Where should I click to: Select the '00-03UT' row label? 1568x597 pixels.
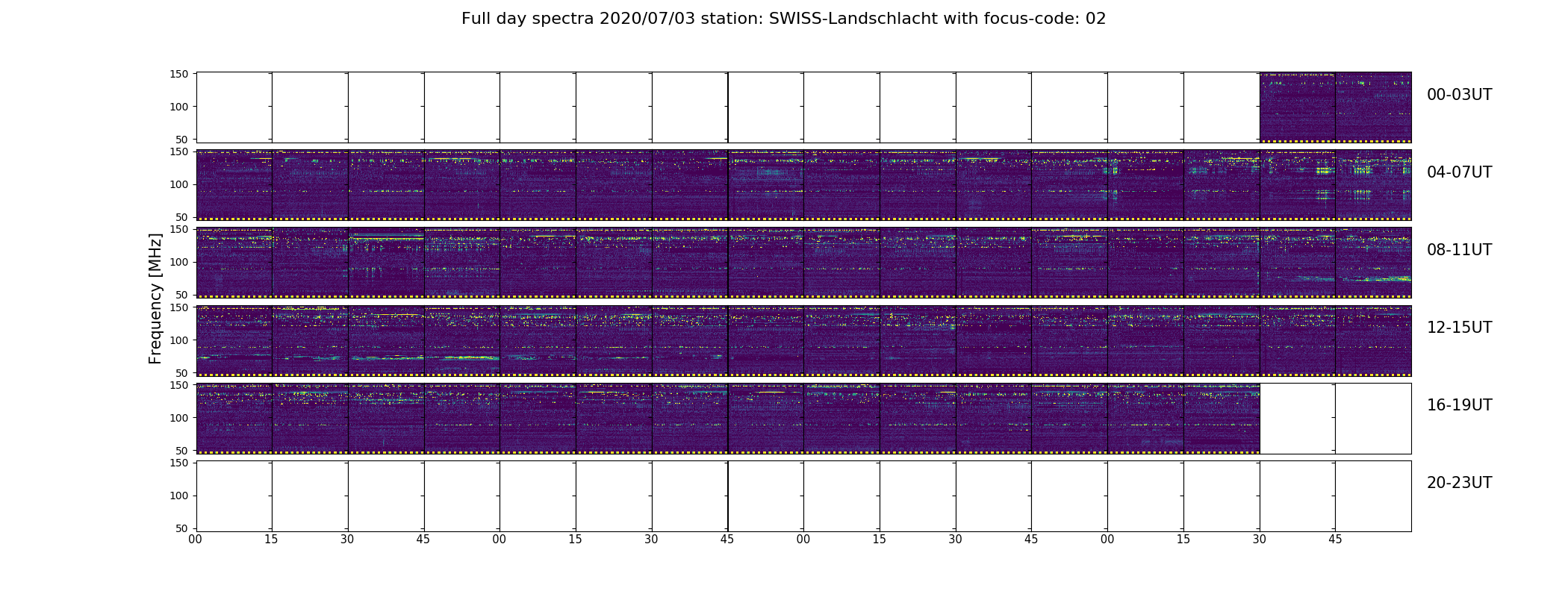pos(1459,95)
